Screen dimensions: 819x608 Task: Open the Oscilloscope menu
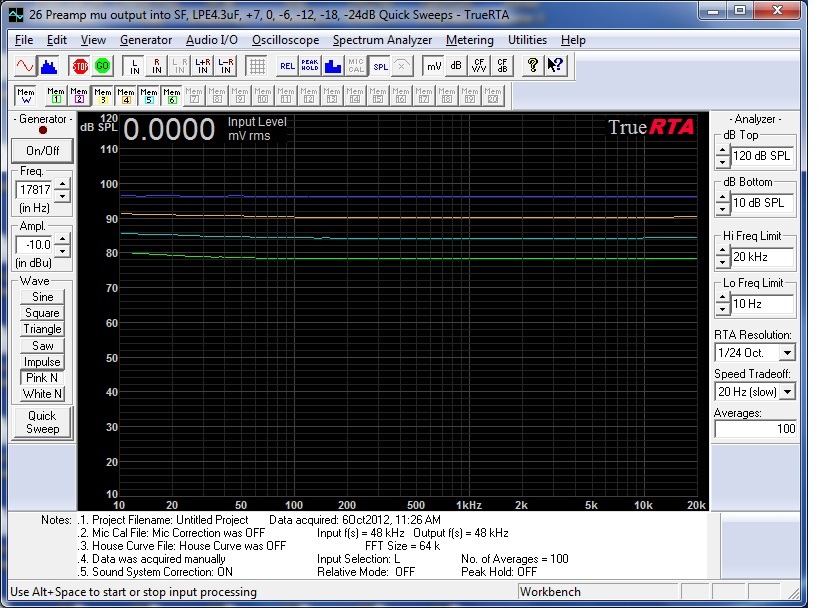[285, 40]
